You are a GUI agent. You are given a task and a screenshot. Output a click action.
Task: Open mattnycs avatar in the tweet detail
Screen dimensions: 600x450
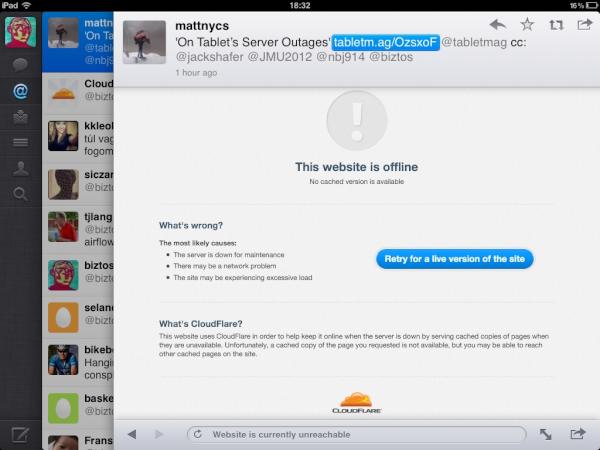coord(144,42)
